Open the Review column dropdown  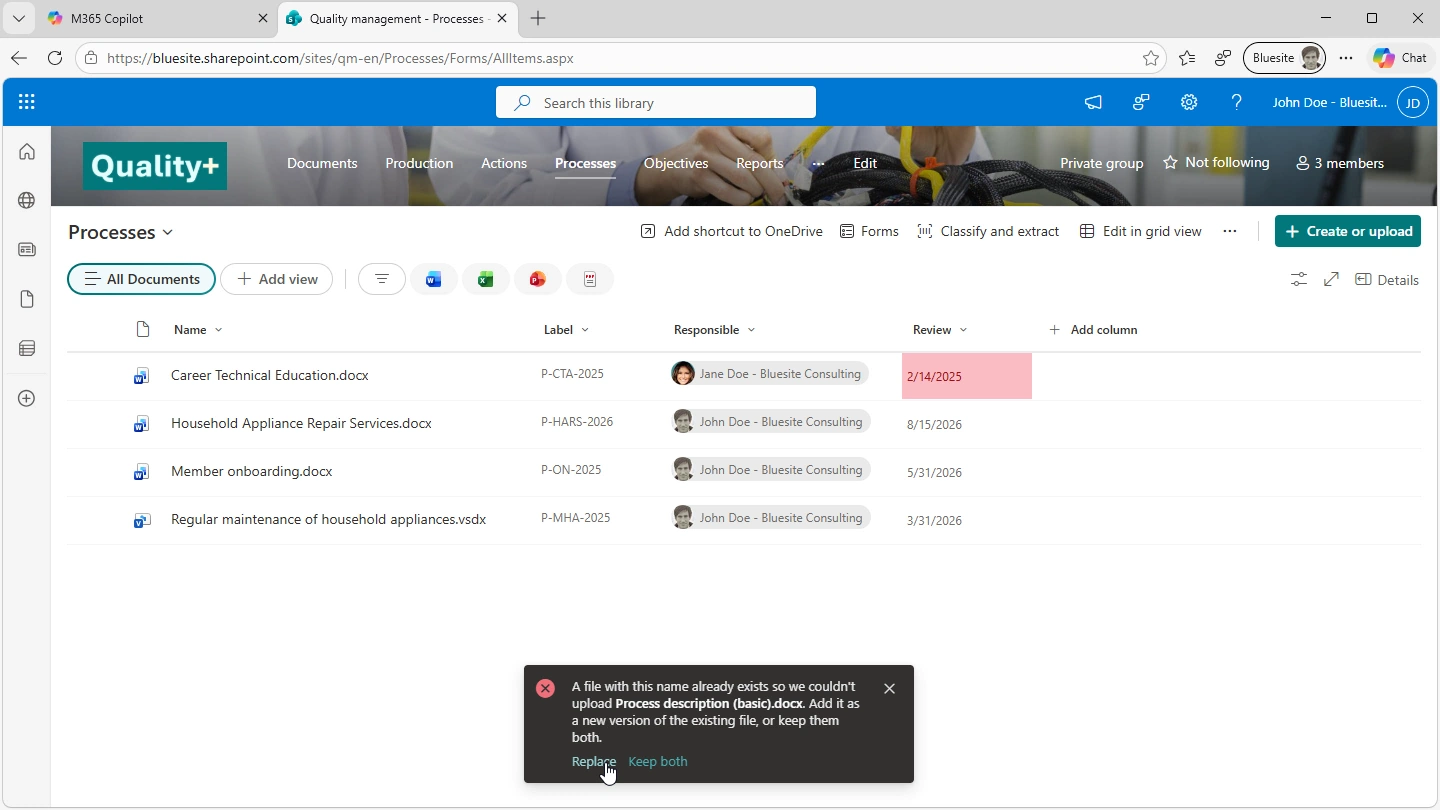[x=964, y=329]
